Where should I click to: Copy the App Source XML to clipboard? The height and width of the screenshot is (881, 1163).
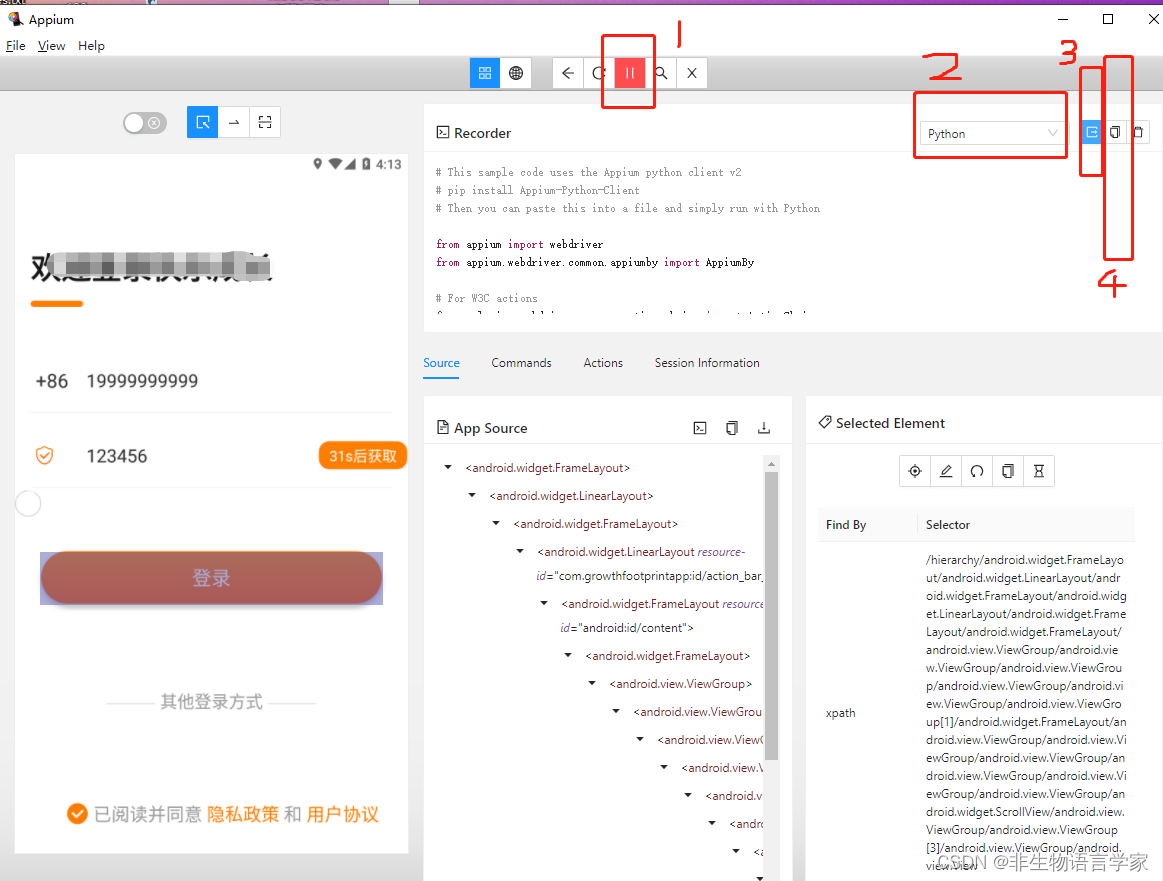coord(732,428)
